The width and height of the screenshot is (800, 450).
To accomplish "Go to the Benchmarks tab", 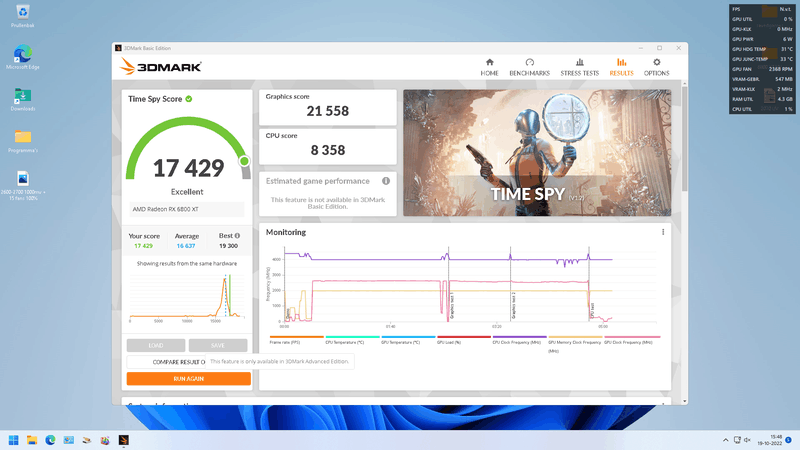I will tap(530, 67).
